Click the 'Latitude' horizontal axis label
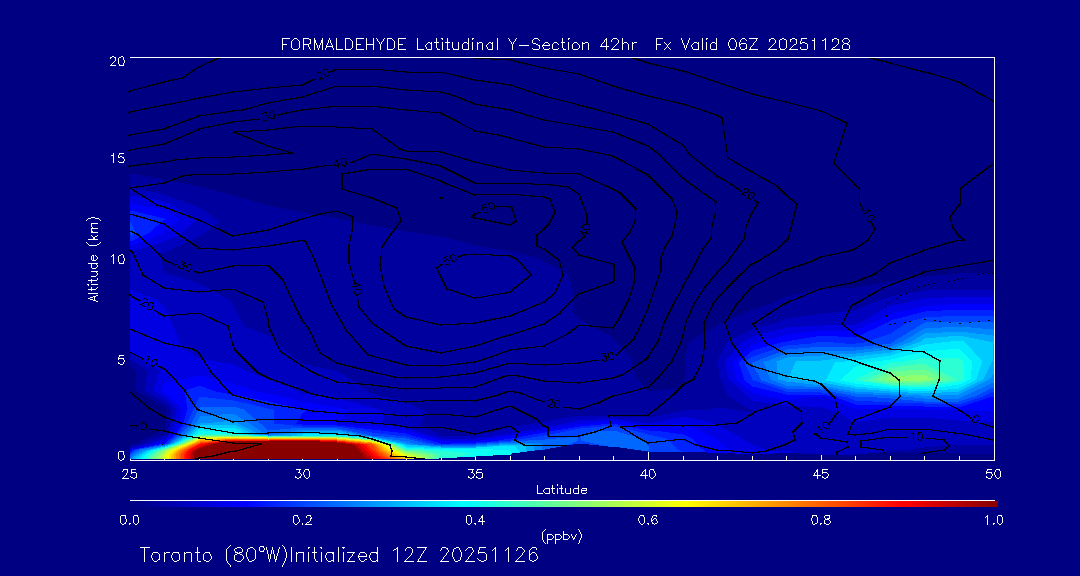Screen dimensions: 1080x576 (561, 491)
